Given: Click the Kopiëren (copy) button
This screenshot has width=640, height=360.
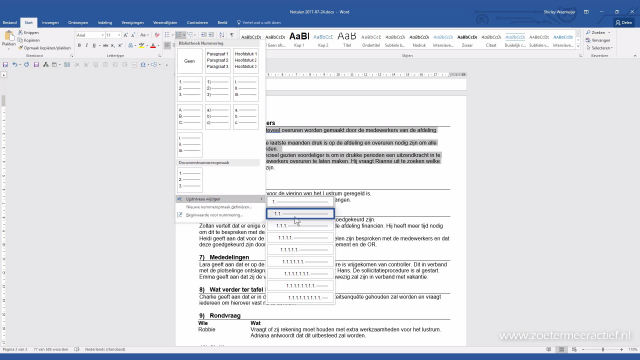Looking at the screenshot, I should (29, 40).
